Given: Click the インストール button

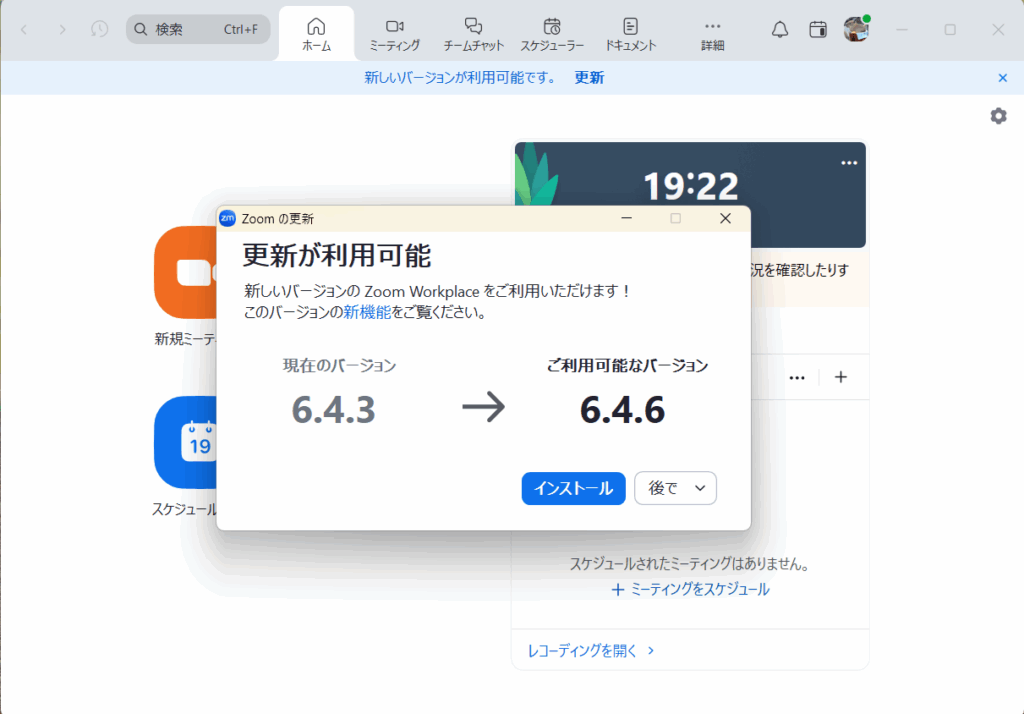Looking at the screenshot, I should point(573,488).
